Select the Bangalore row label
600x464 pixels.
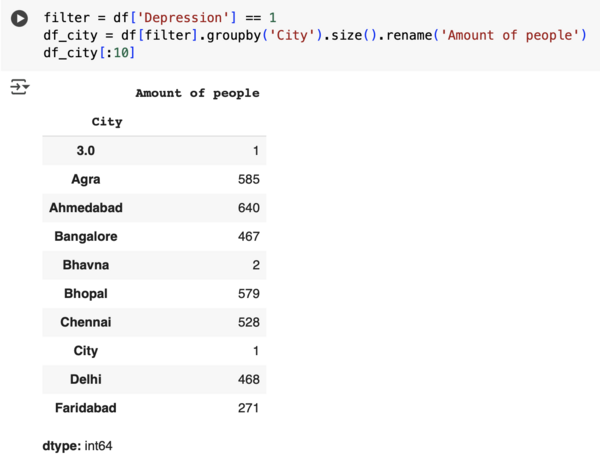pyautogui.click(x=86, y=237)
